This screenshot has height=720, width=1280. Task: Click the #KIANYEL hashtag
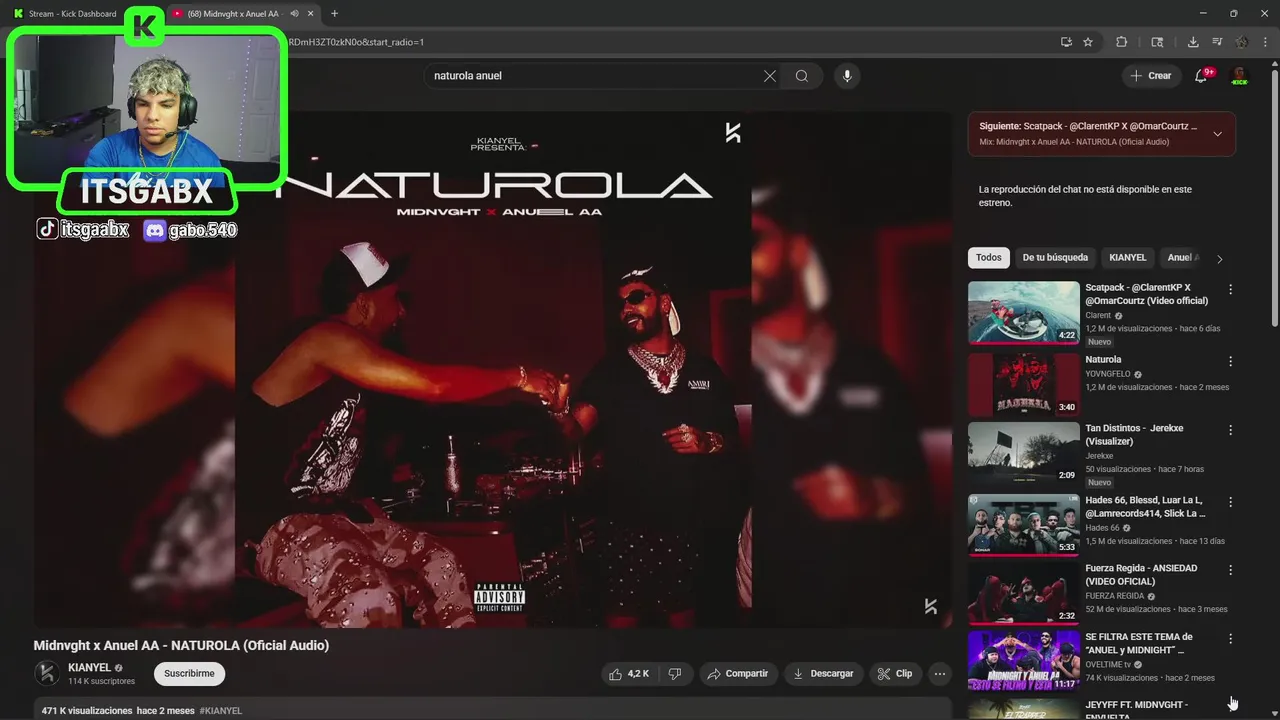(221, 711)
